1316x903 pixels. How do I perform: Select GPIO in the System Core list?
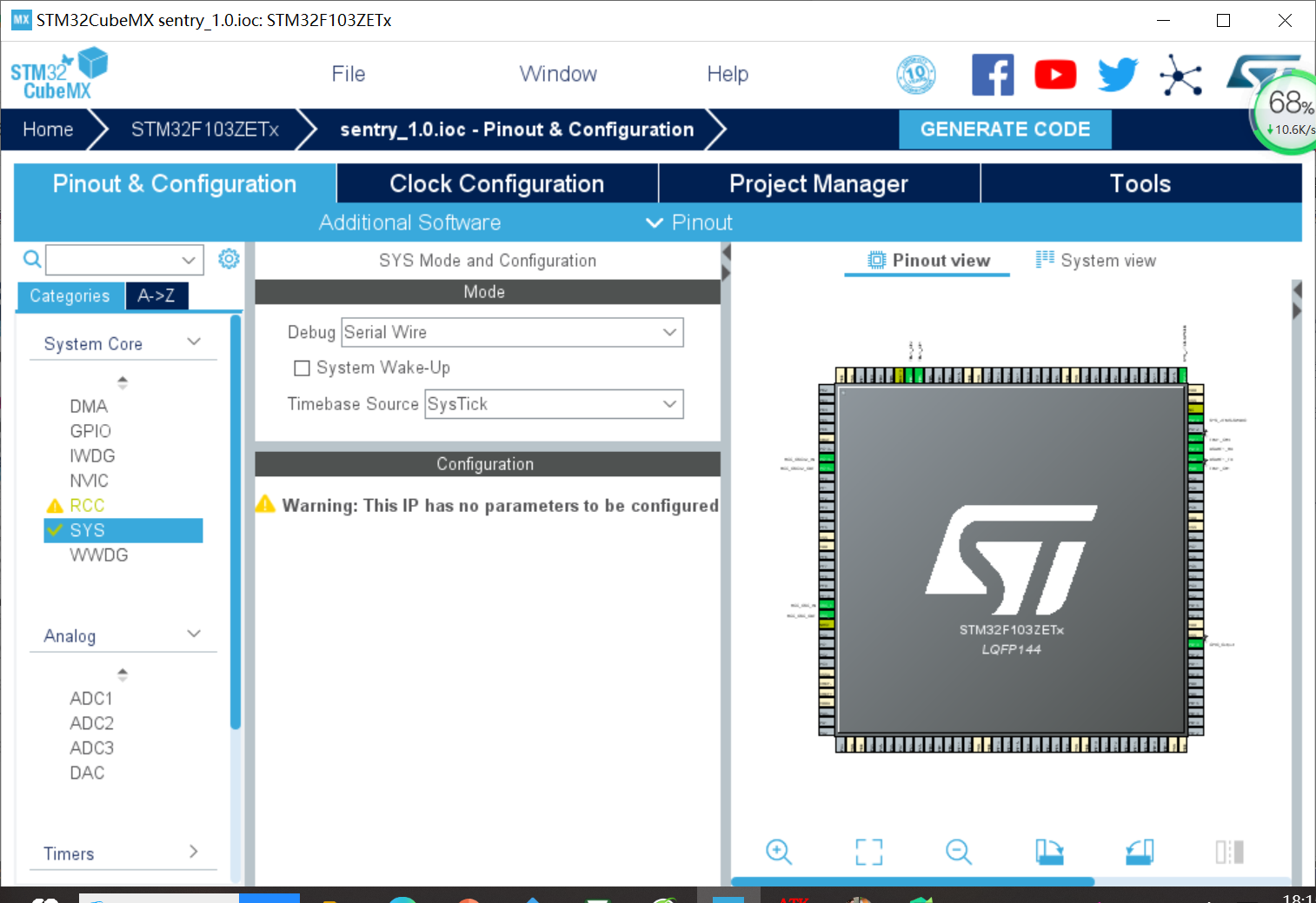(x=90, y=430)
